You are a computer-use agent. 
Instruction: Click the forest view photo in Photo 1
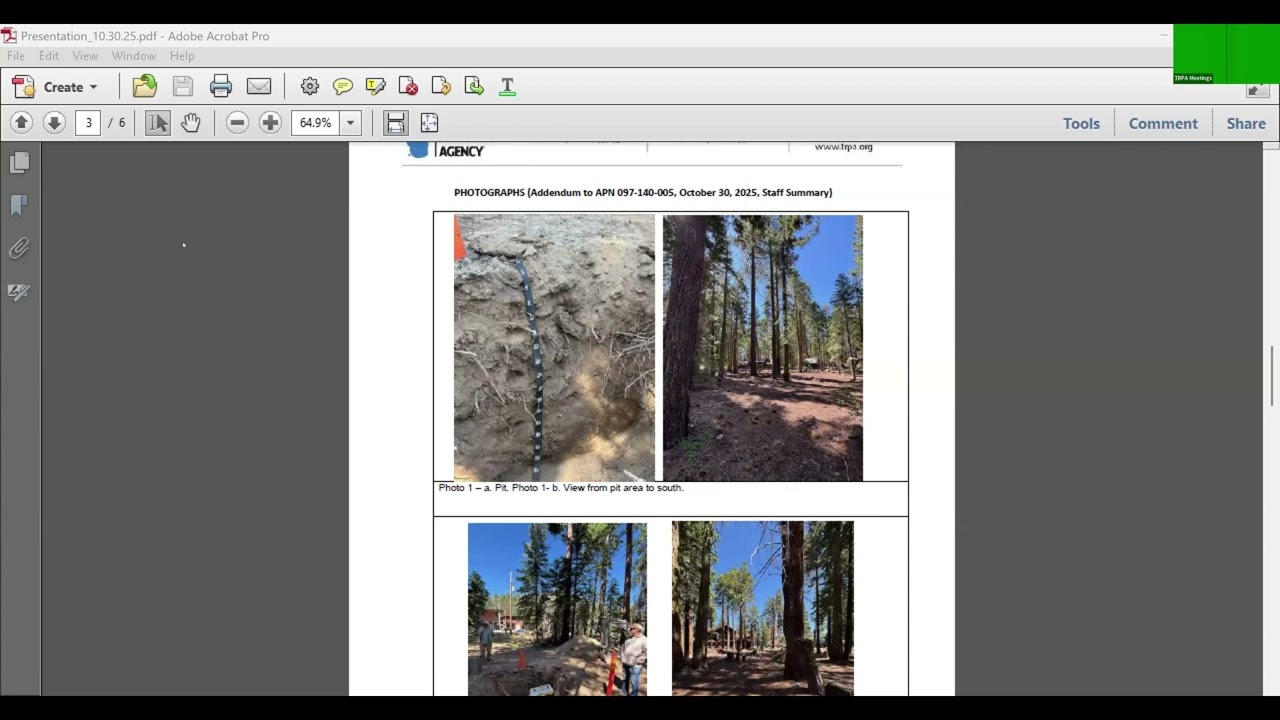click(763, 348)
